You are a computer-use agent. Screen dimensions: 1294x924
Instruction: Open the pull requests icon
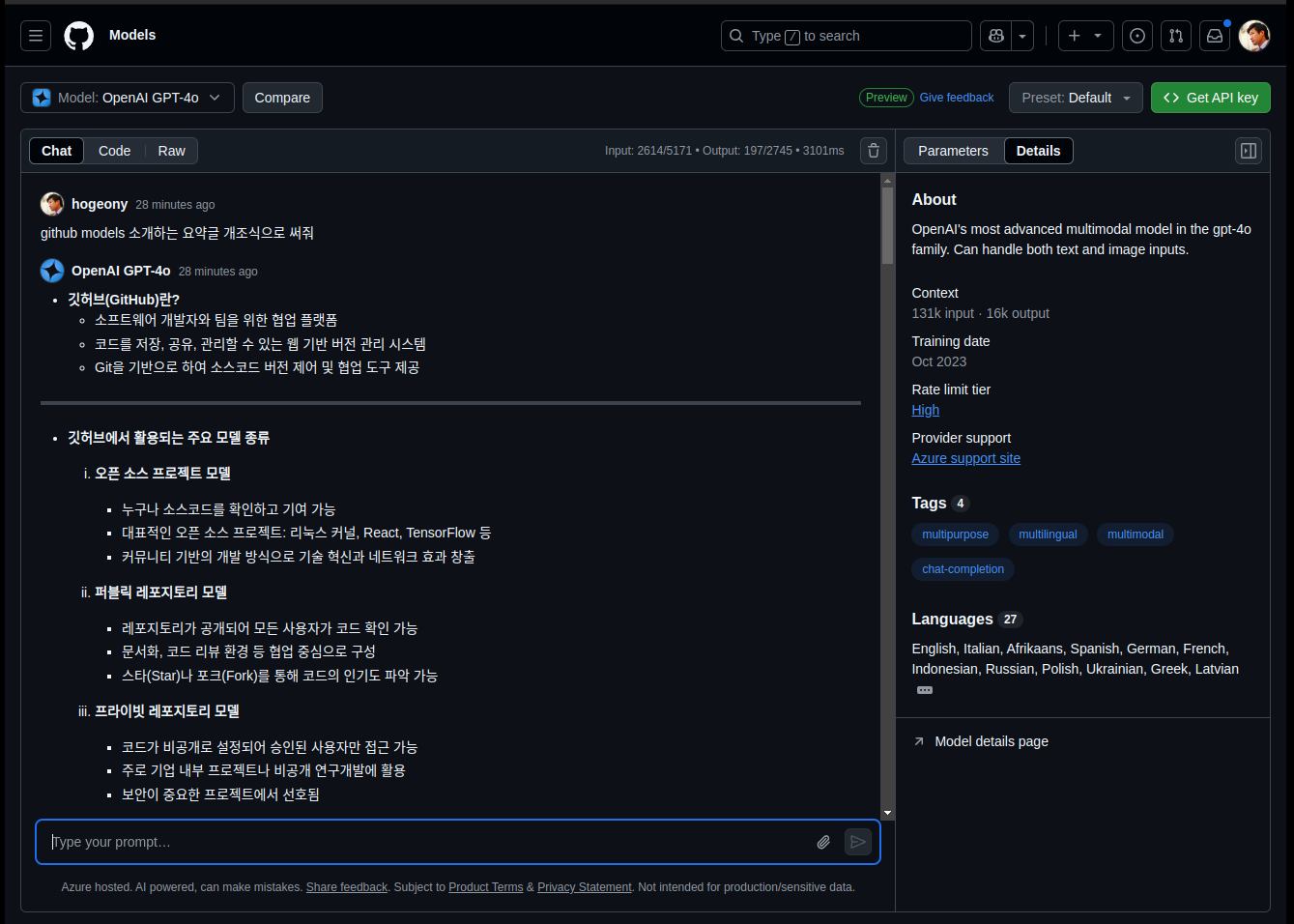pos(1176,36)
